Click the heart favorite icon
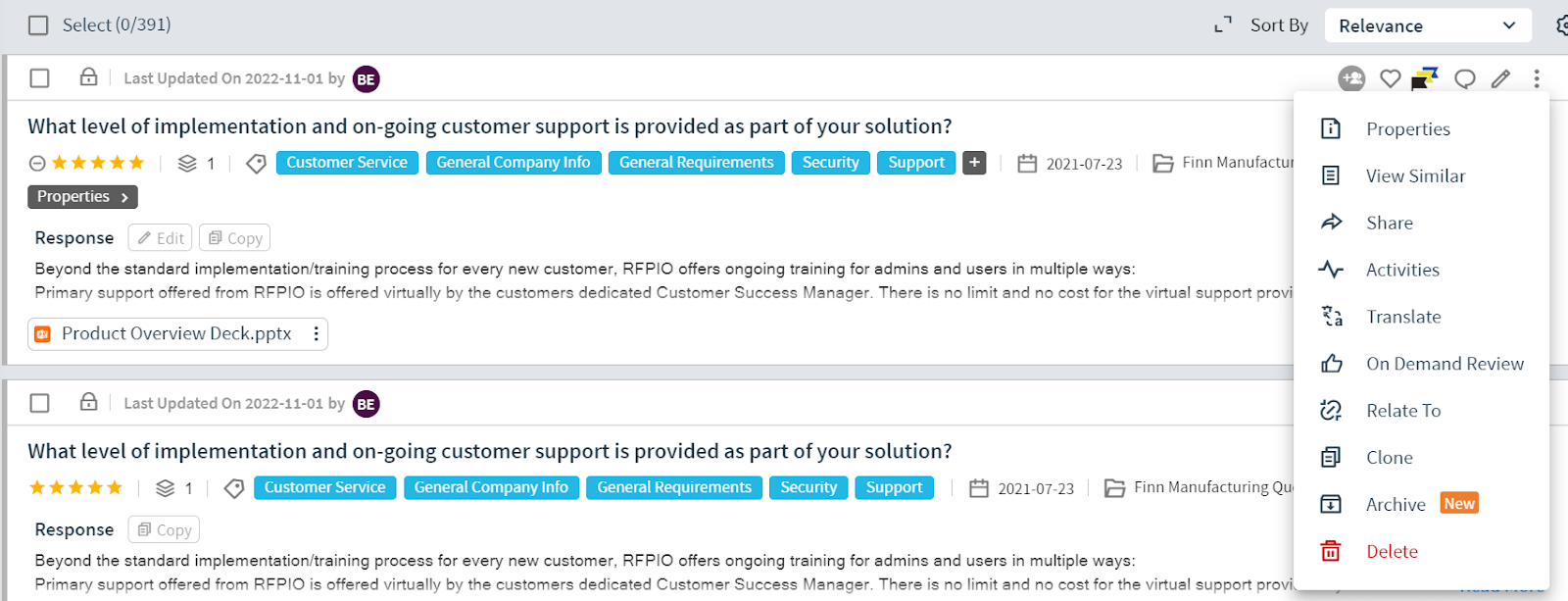 tap(1390, 78)
